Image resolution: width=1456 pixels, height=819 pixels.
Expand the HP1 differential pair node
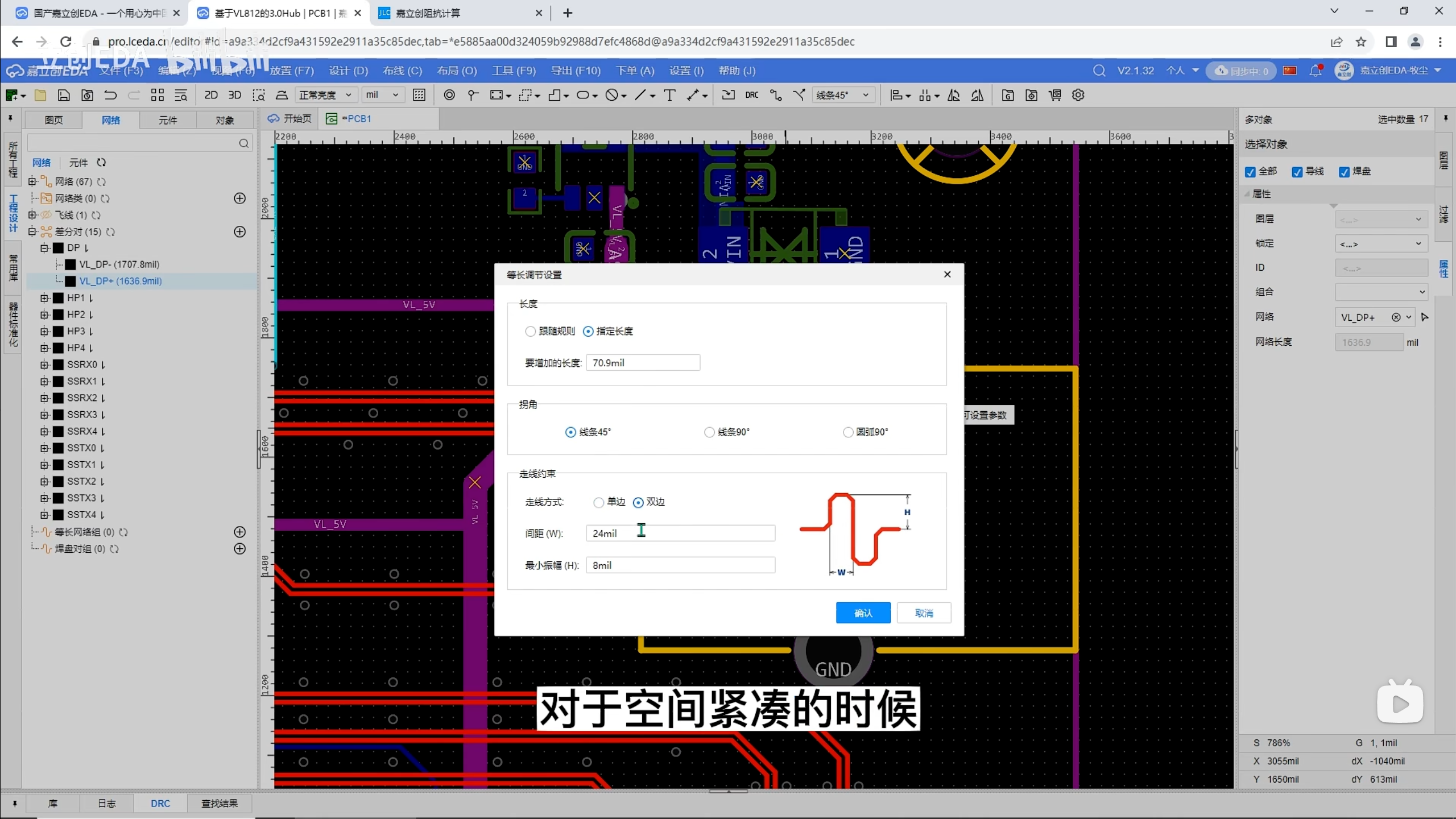[44, 298]
